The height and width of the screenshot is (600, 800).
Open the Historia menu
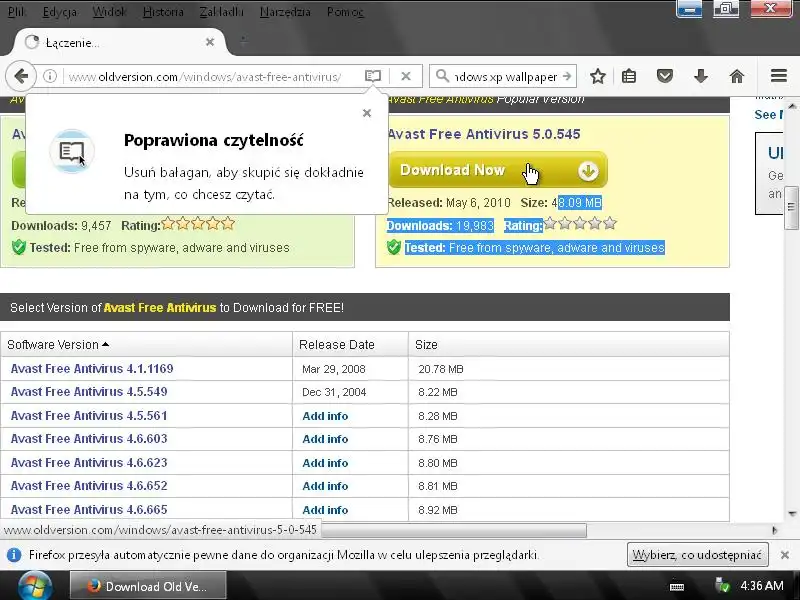[x=163, y=12]
